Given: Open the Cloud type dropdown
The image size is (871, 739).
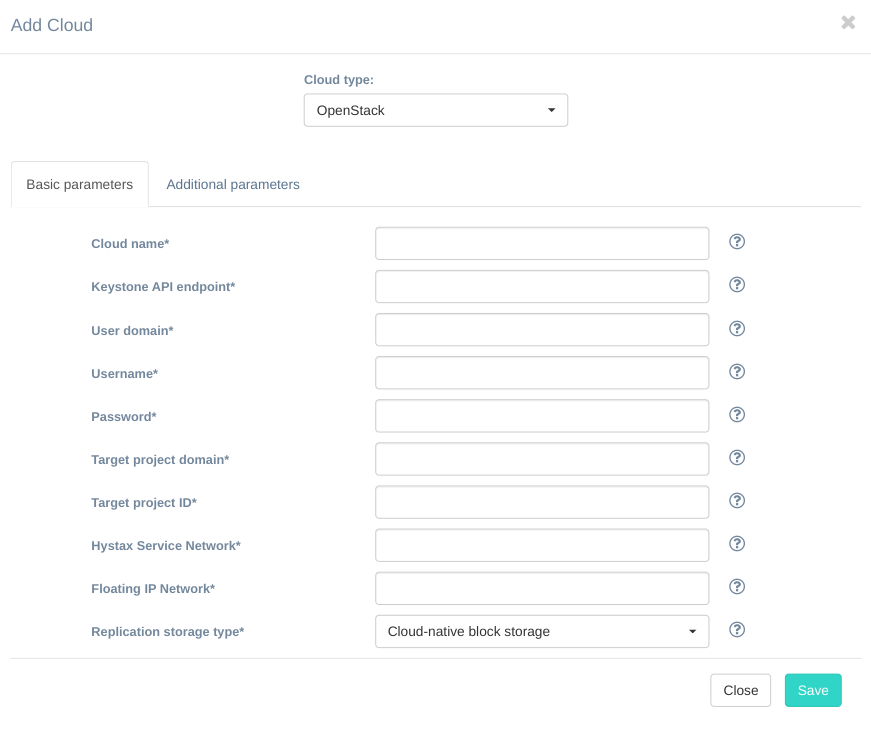Looking at the screenshot, I should tap(435, 110).
